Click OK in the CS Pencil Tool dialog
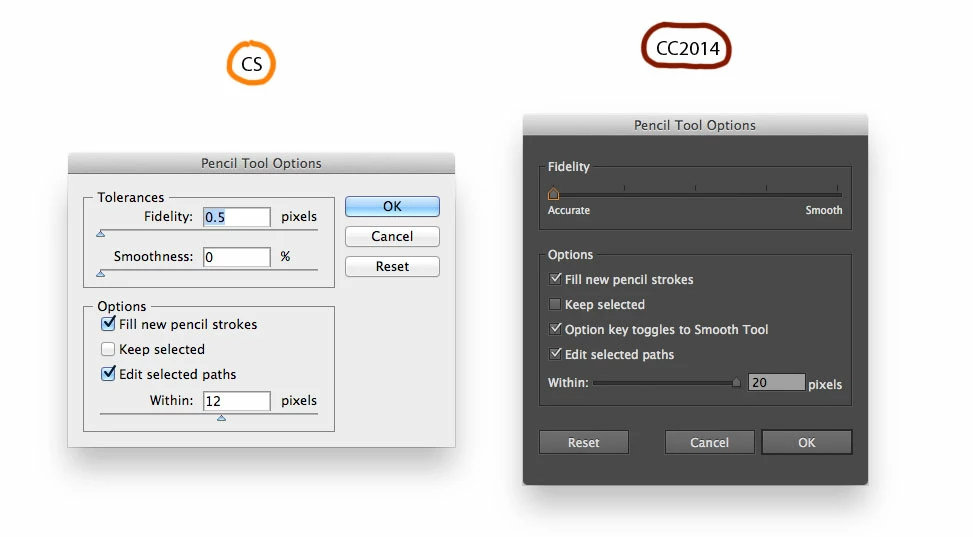This screenshot has height=537, width=973. (392, 206)
